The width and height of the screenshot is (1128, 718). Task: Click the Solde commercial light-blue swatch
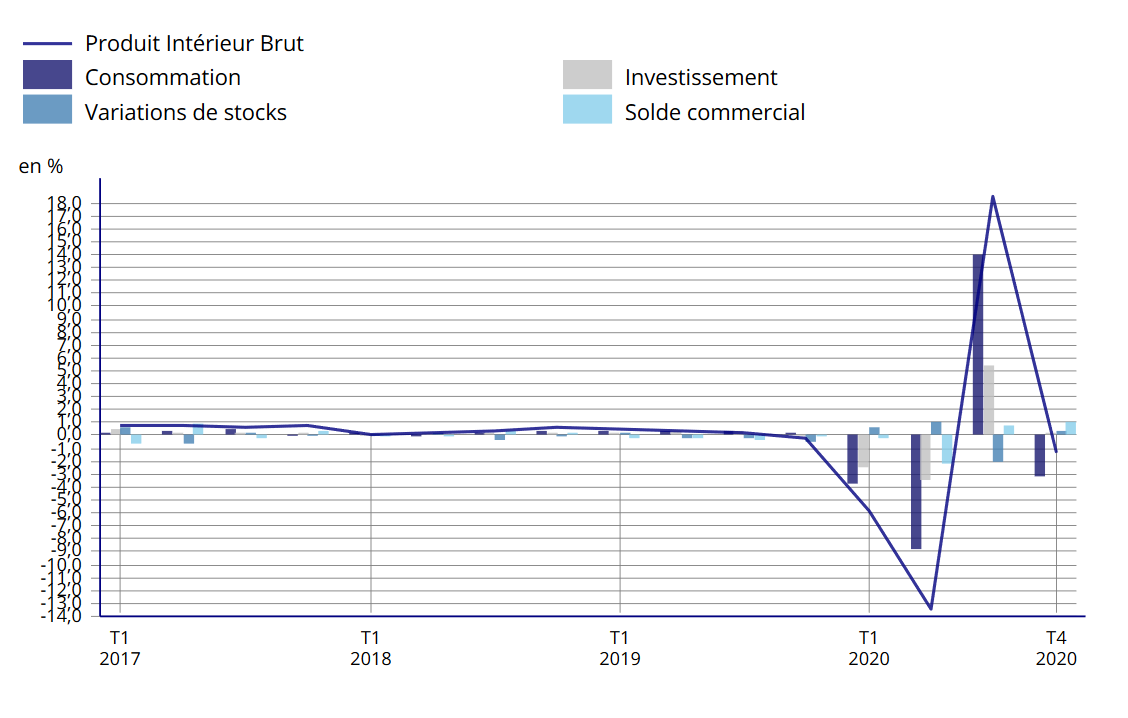[x=587, y=111]
